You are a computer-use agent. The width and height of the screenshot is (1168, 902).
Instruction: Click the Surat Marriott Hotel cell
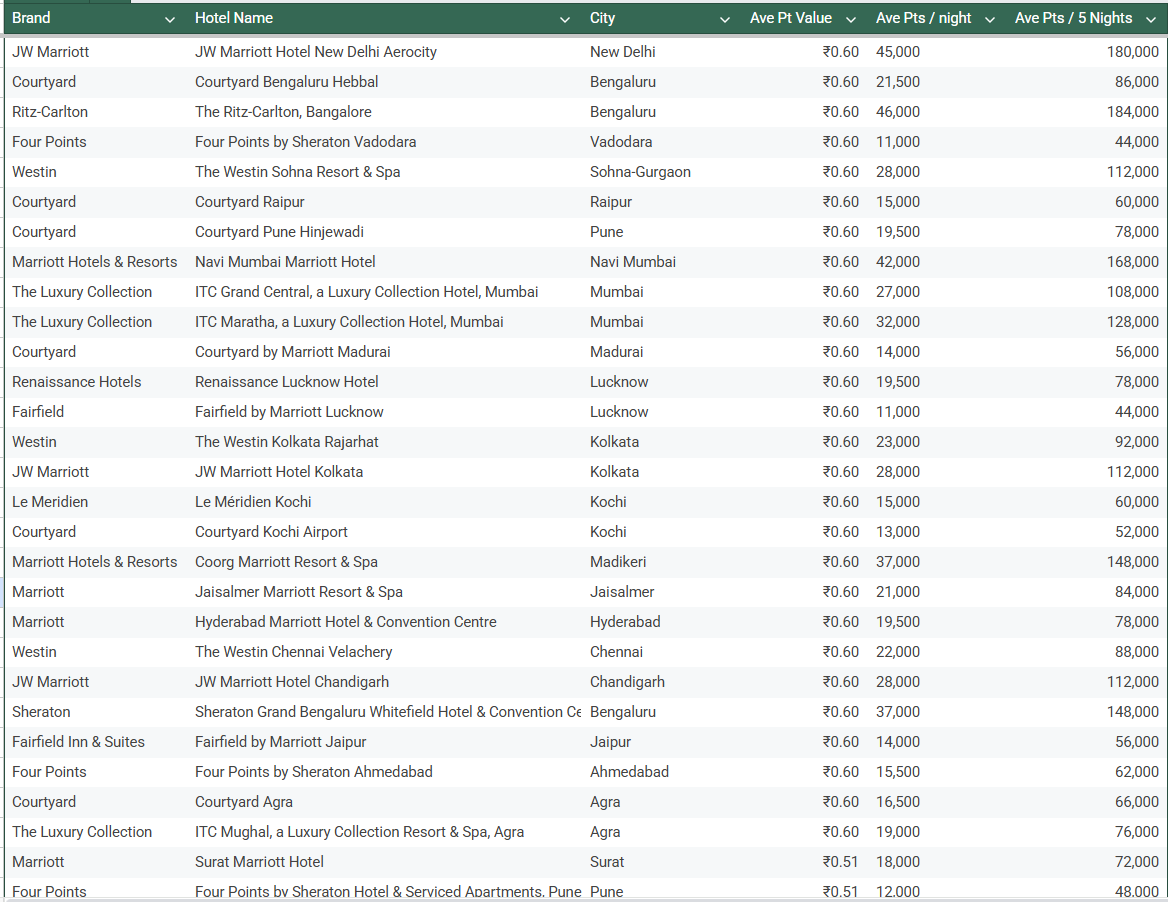[384, 862]
